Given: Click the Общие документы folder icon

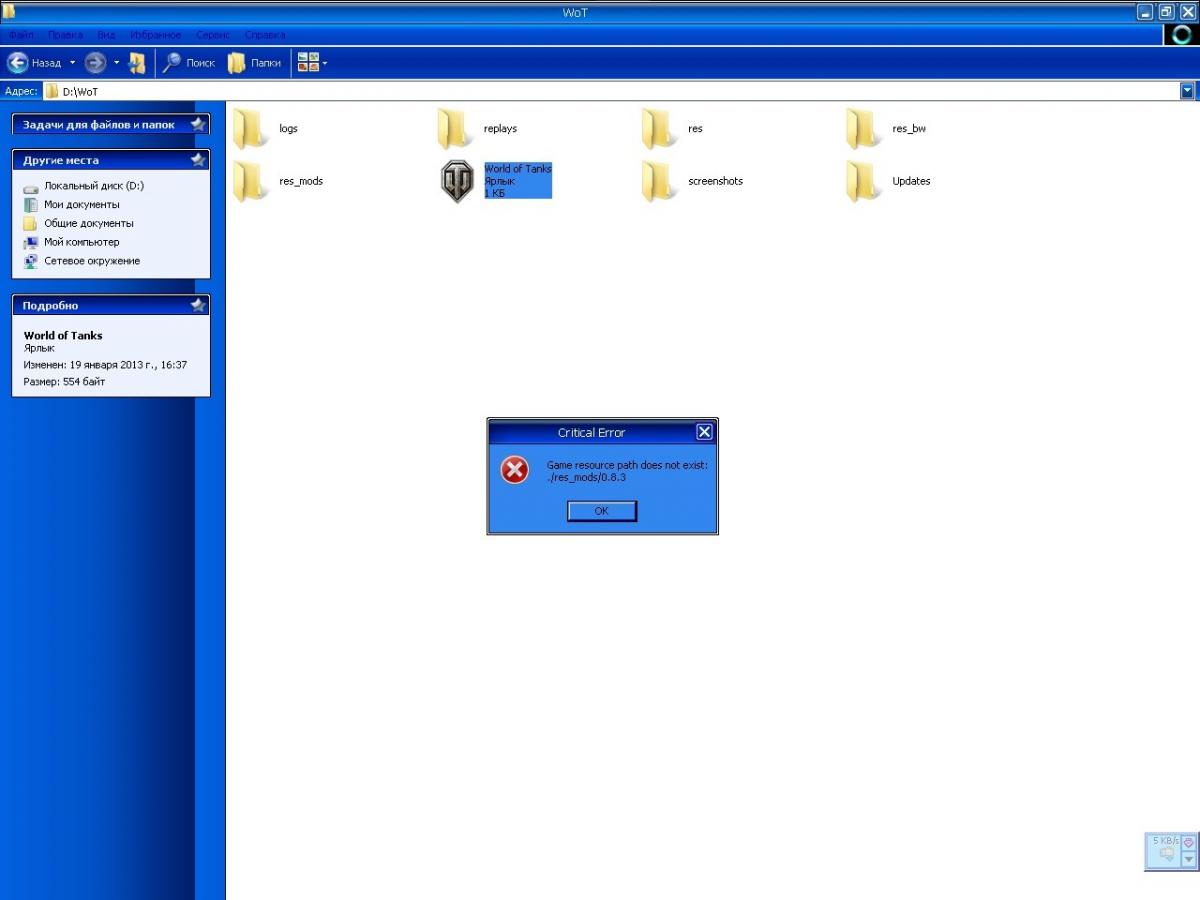Looking at the screenshot, I should pos(30,224).
